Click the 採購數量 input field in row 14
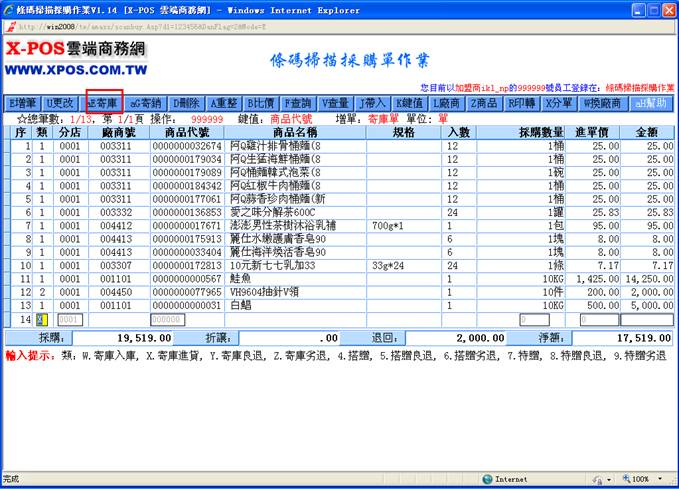This screenshot has width=679, height=489. [535, 319]
